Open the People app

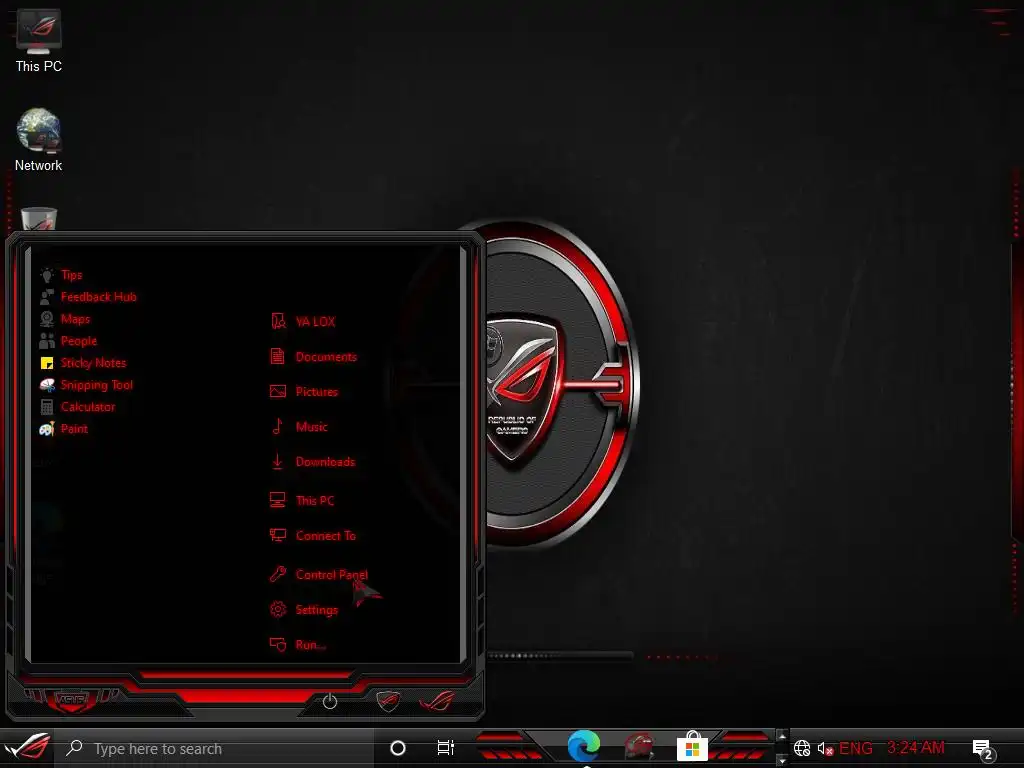pos(68,341)
